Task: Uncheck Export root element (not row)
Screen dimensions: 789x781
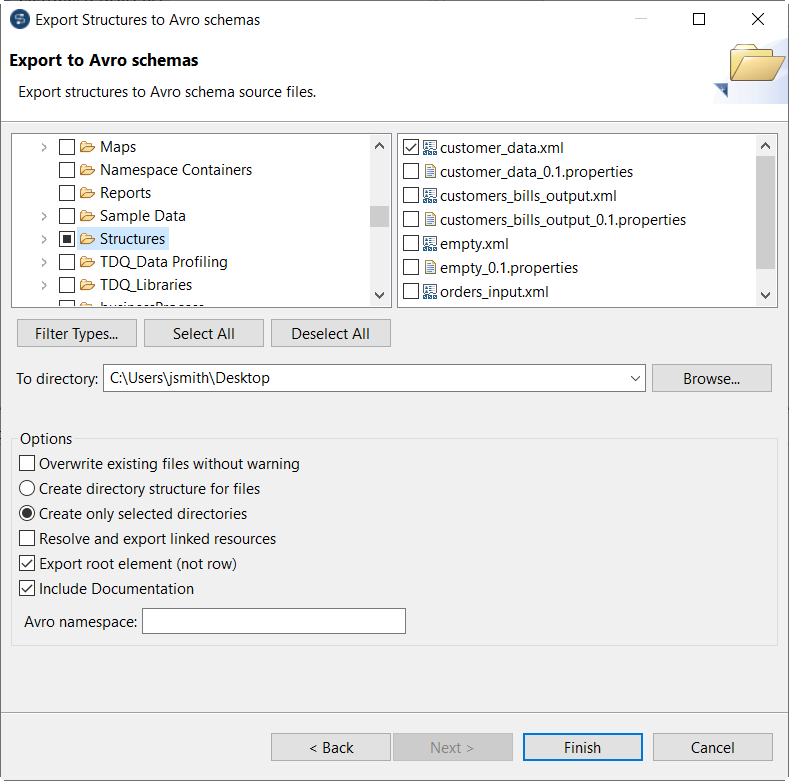Action: click(x=27, y=563)
